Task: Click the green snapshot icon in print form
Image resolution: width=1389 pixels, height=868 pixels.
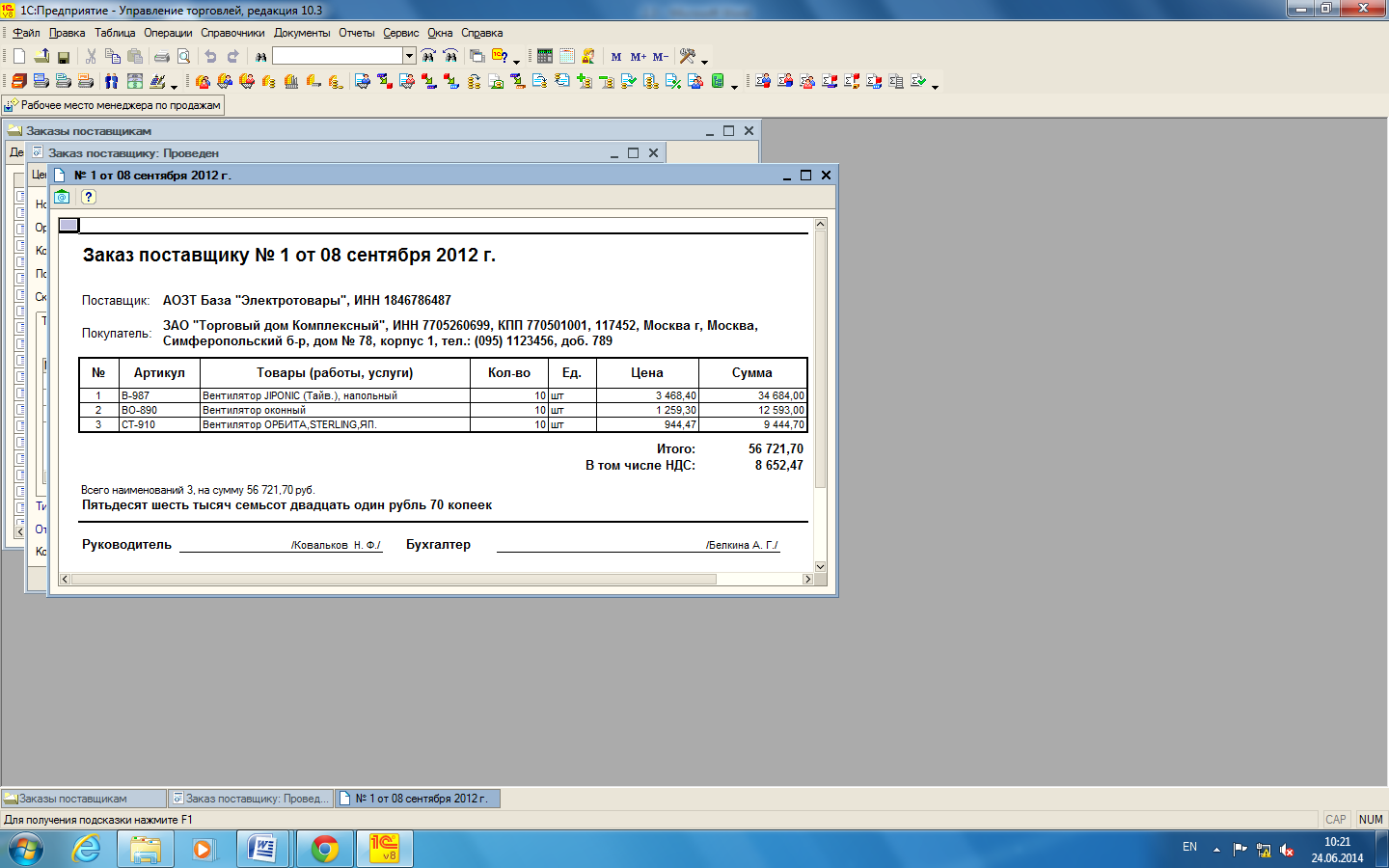Action: [x=62, y=197]
